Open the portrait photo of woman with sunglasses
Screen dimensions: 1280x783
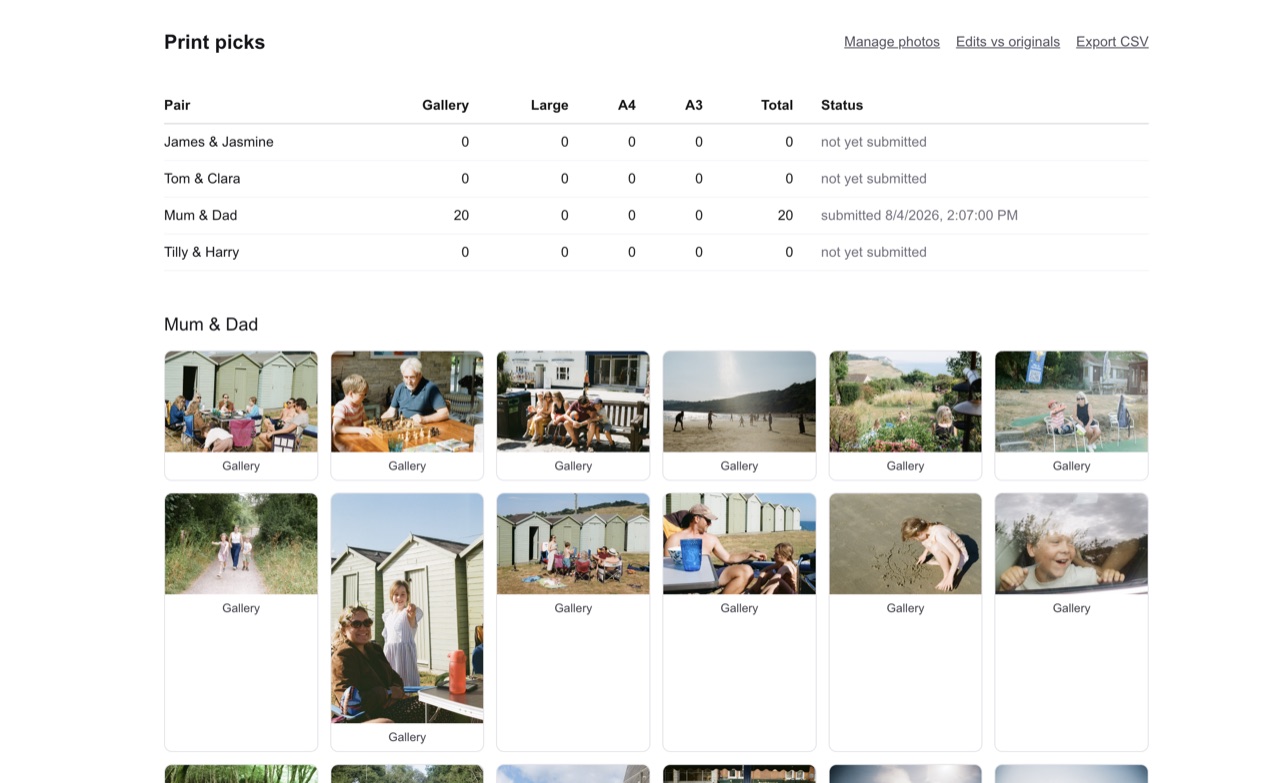pos(407,608)
